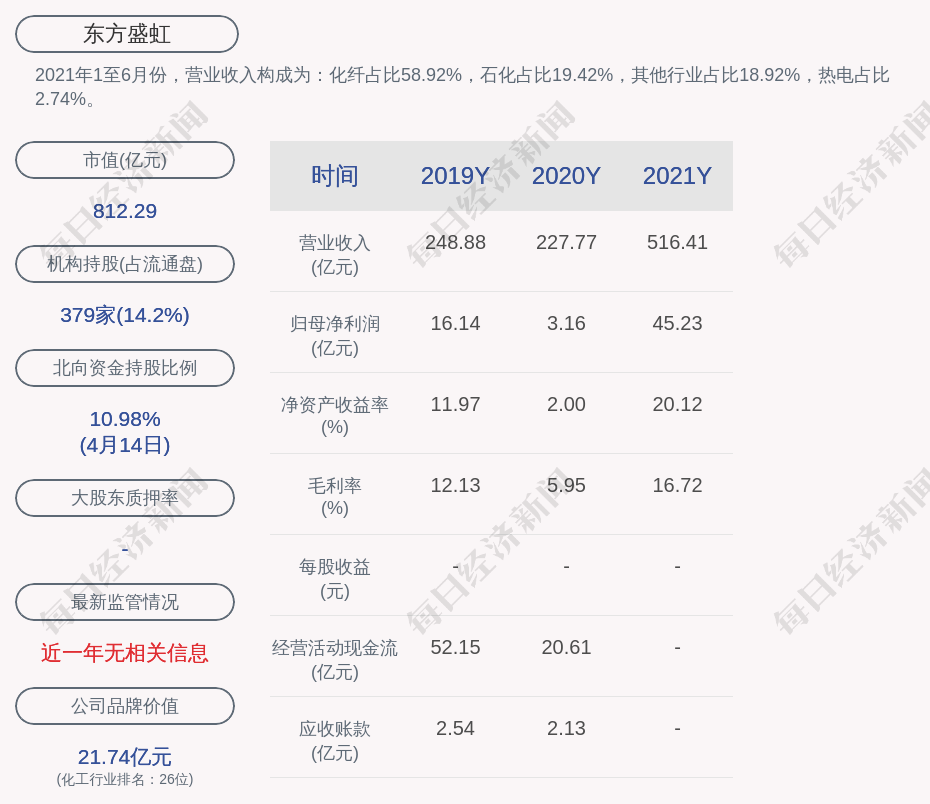
Task: Select the 2019 gross margin value 12.13
Action: 456,486
